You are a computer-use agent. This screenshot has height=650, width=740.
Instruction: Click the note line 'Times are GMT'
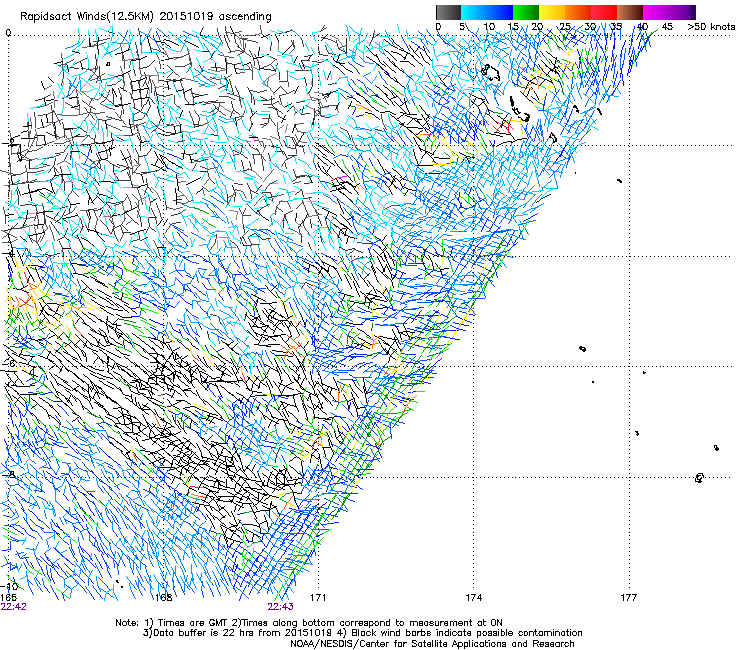point(192,623)
